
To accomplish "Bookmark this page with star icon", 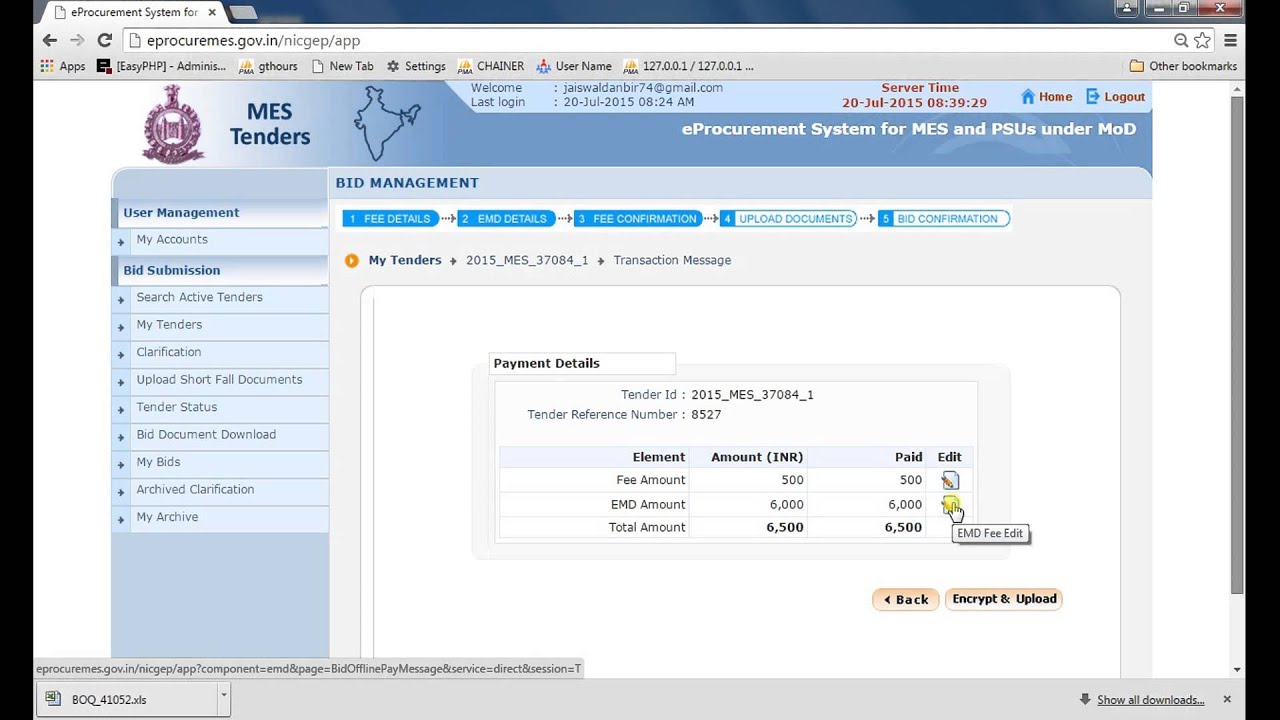I will click(x=1202, y=40).
